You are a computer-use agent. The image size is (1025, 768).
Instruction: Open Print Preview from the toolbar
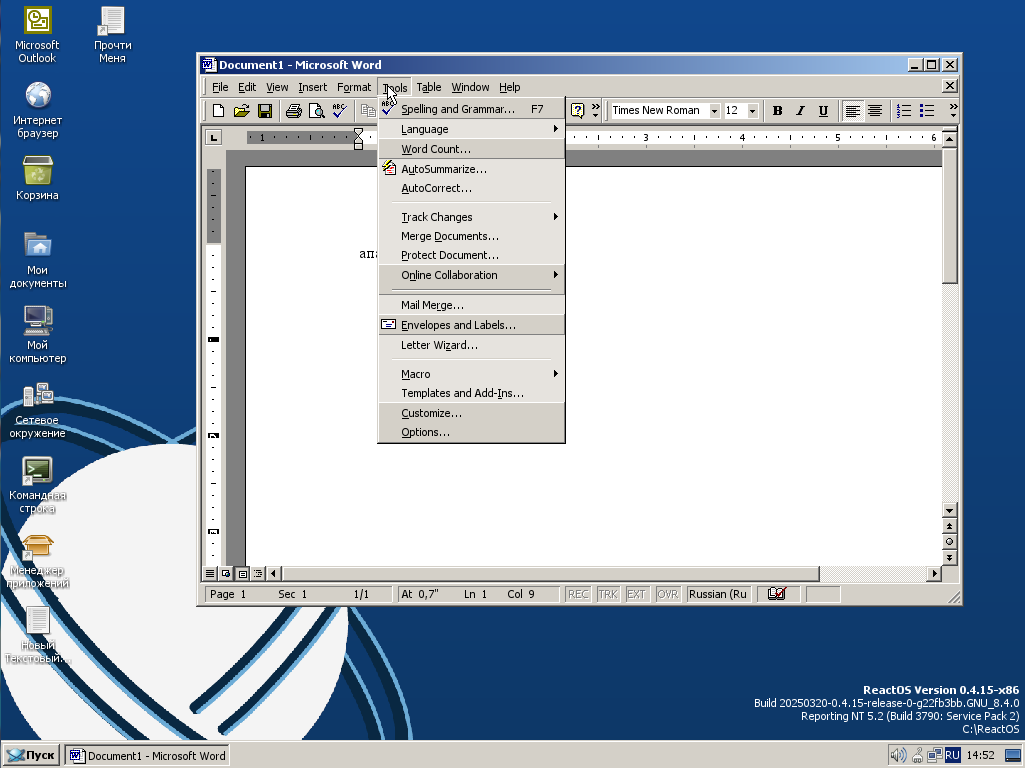[316, 111]
